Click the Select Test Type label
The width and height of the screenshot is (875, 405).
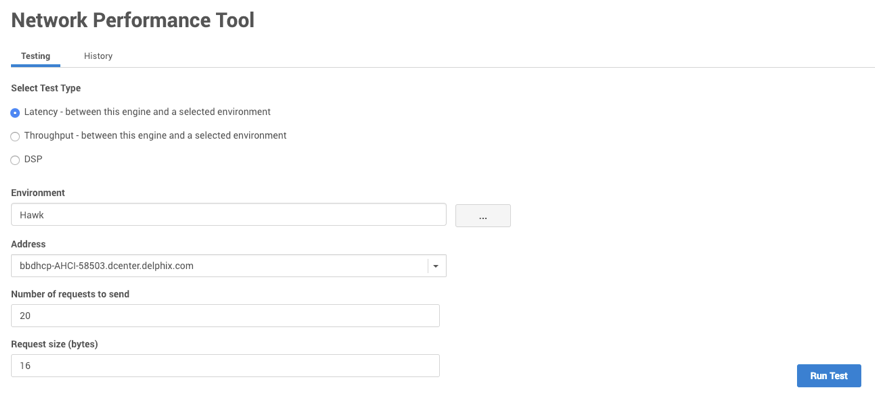click(46, 88)
